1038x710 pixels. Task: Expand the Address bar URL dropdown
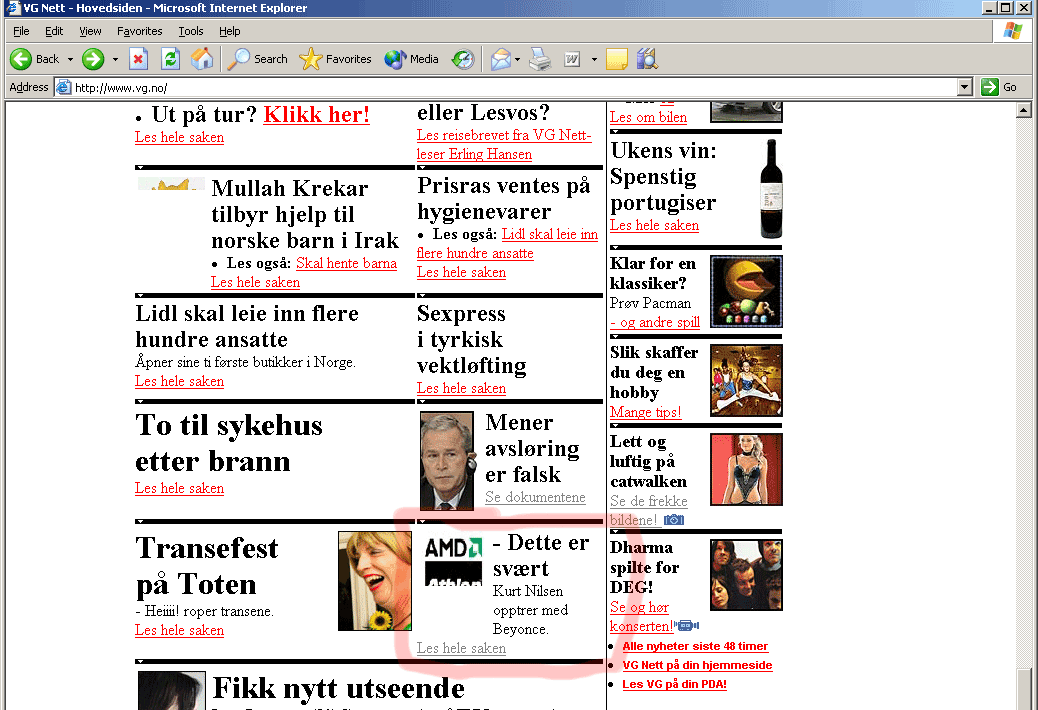(x=965, y=87)
